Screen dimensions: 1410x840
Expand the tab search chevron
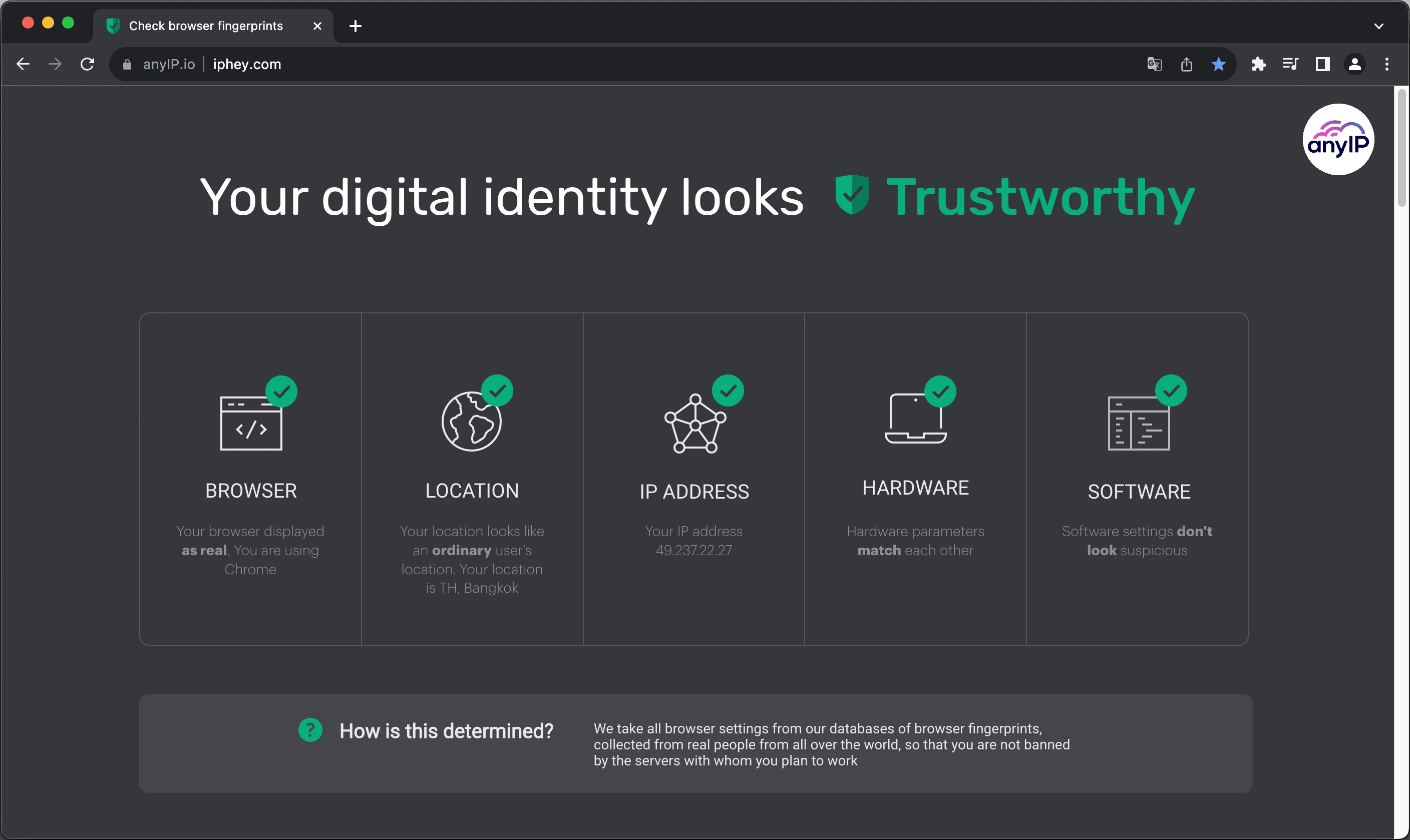pos(1378,26)
